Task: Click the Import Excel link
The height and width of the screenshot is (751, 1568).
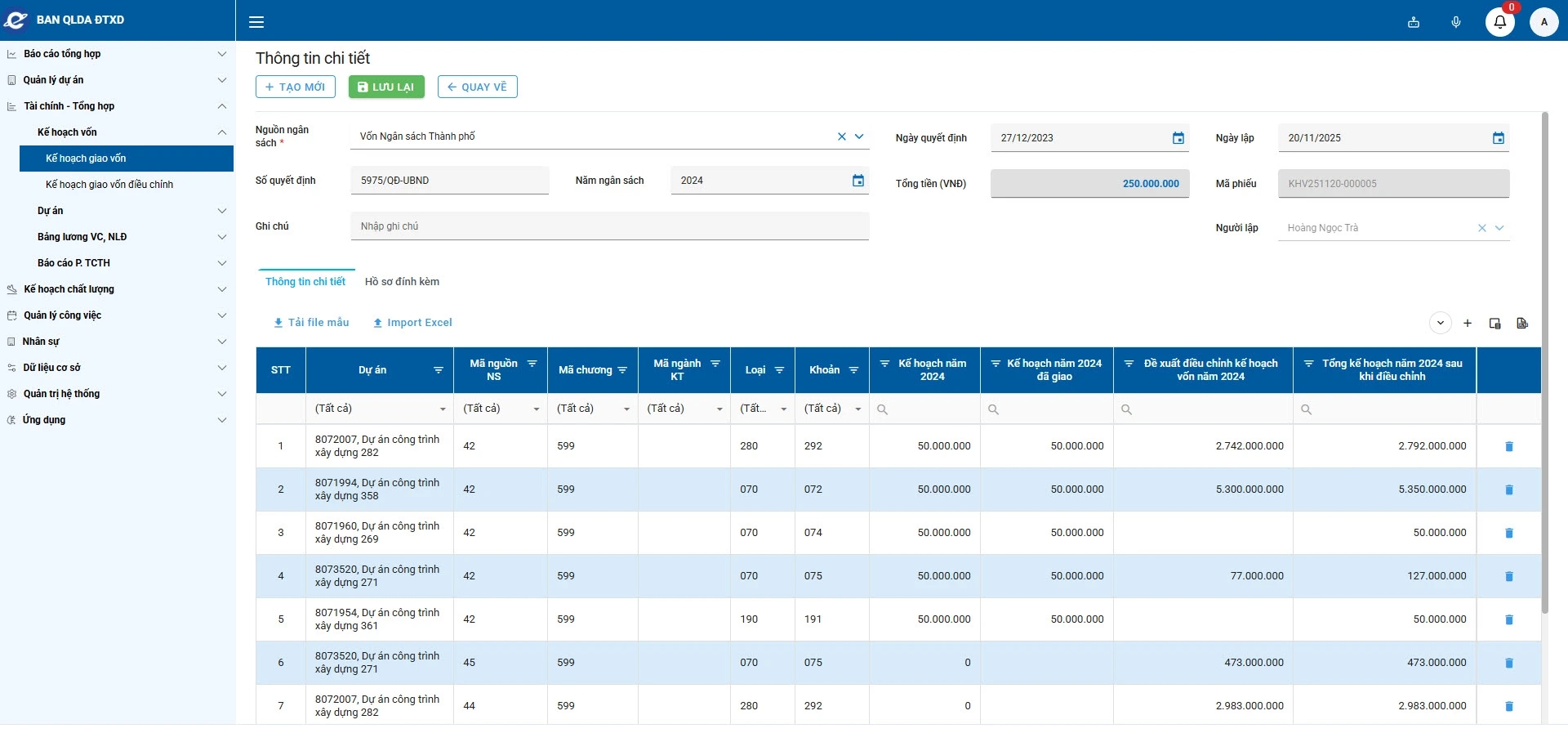Action: tap(412, 323)
